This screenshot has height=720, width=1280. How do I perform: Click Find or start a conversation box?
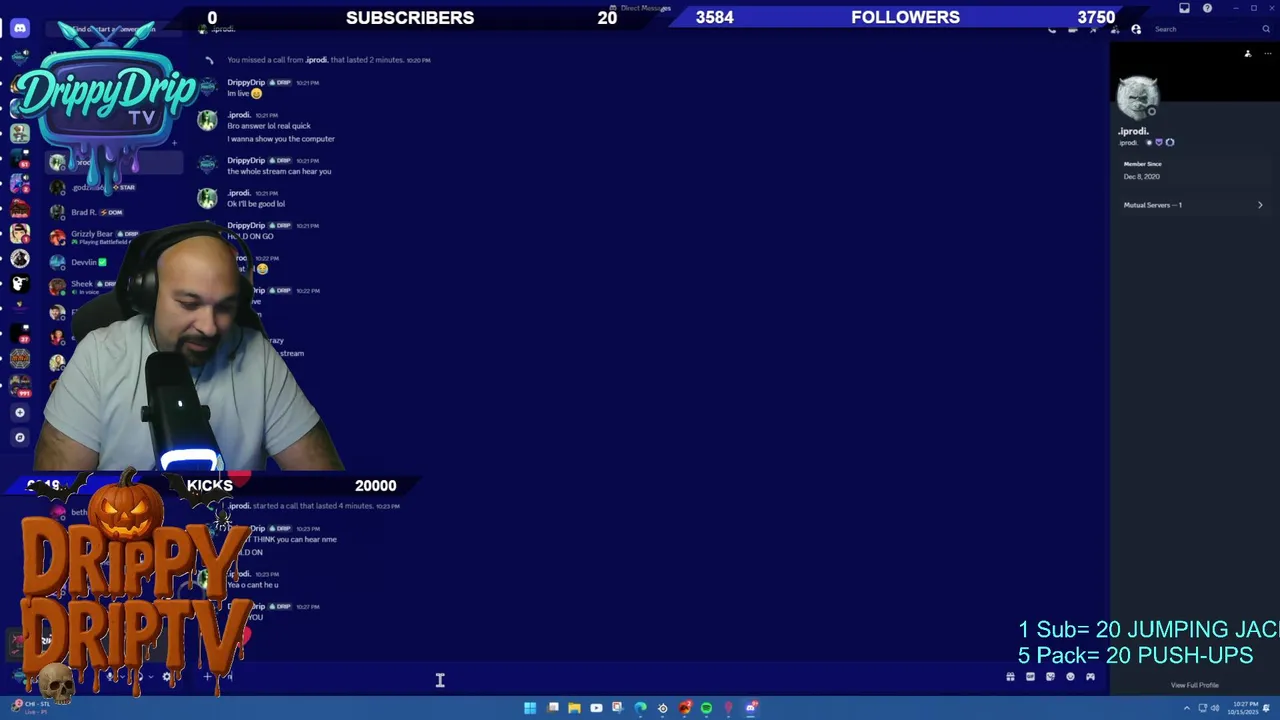click(x=113, y=29)
